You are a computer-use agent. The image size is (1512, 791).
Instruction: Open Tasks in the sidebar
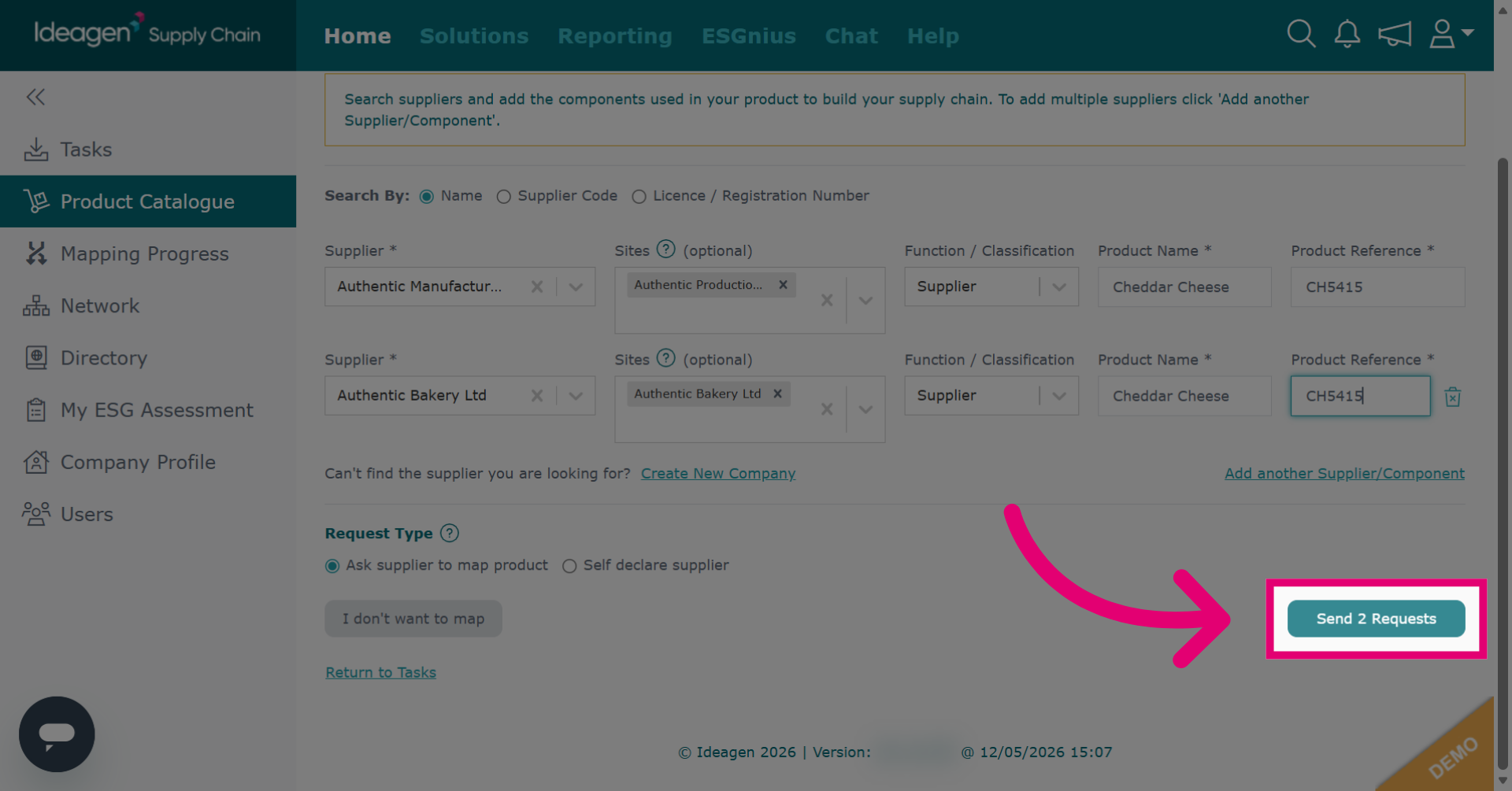[x=148, y=150]
